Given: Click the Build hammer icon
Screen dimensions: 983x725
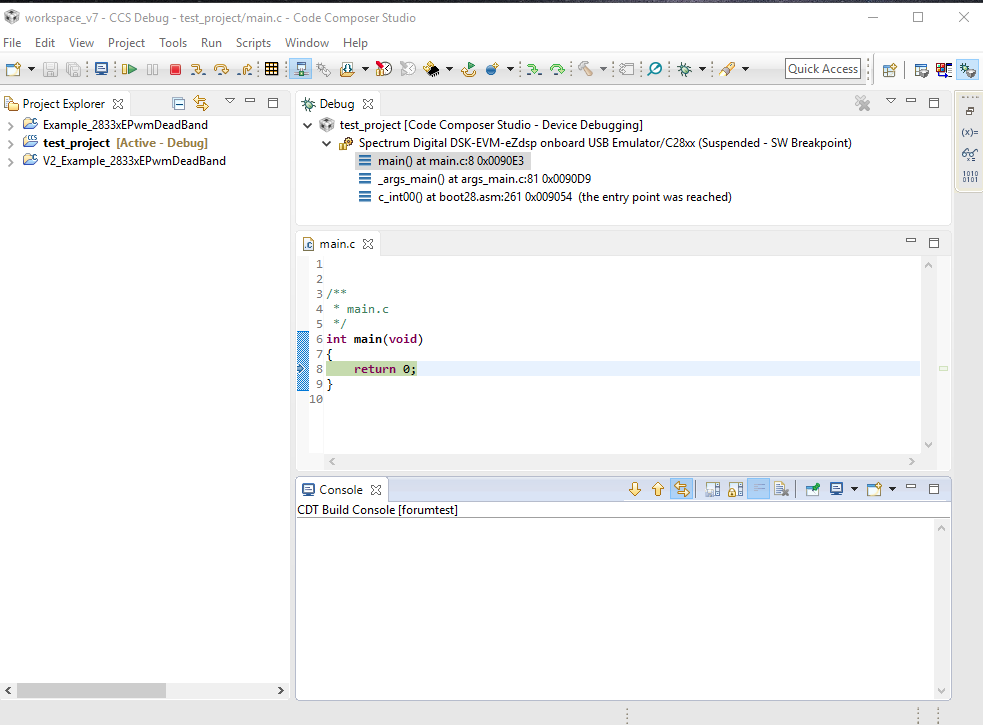Looking at the screenshot, I should (586, 69).
